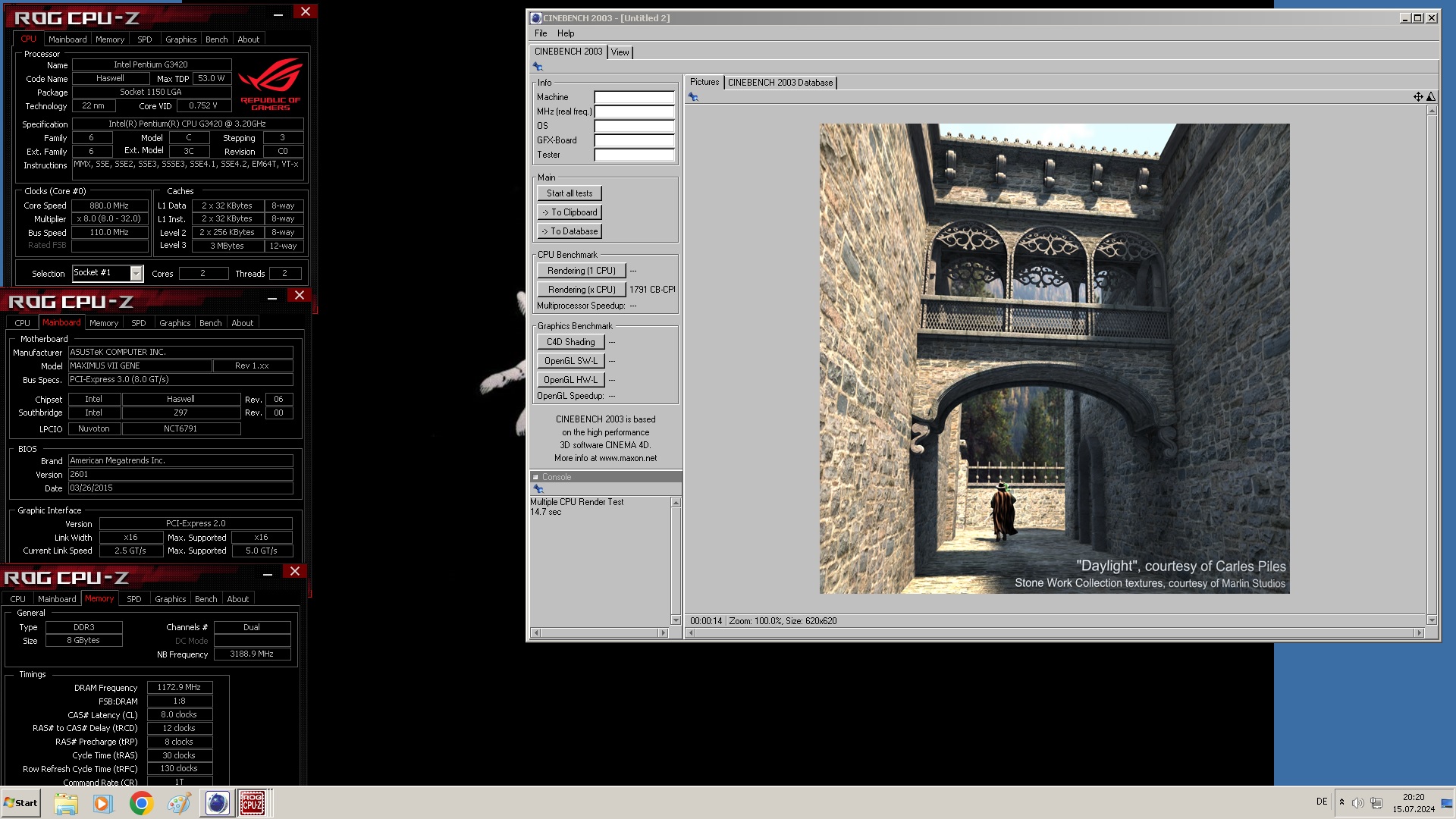Viewport: 1456px width, 819px height.
Task: Click the Show desktop tray button
Action: tap(1447, 803)
